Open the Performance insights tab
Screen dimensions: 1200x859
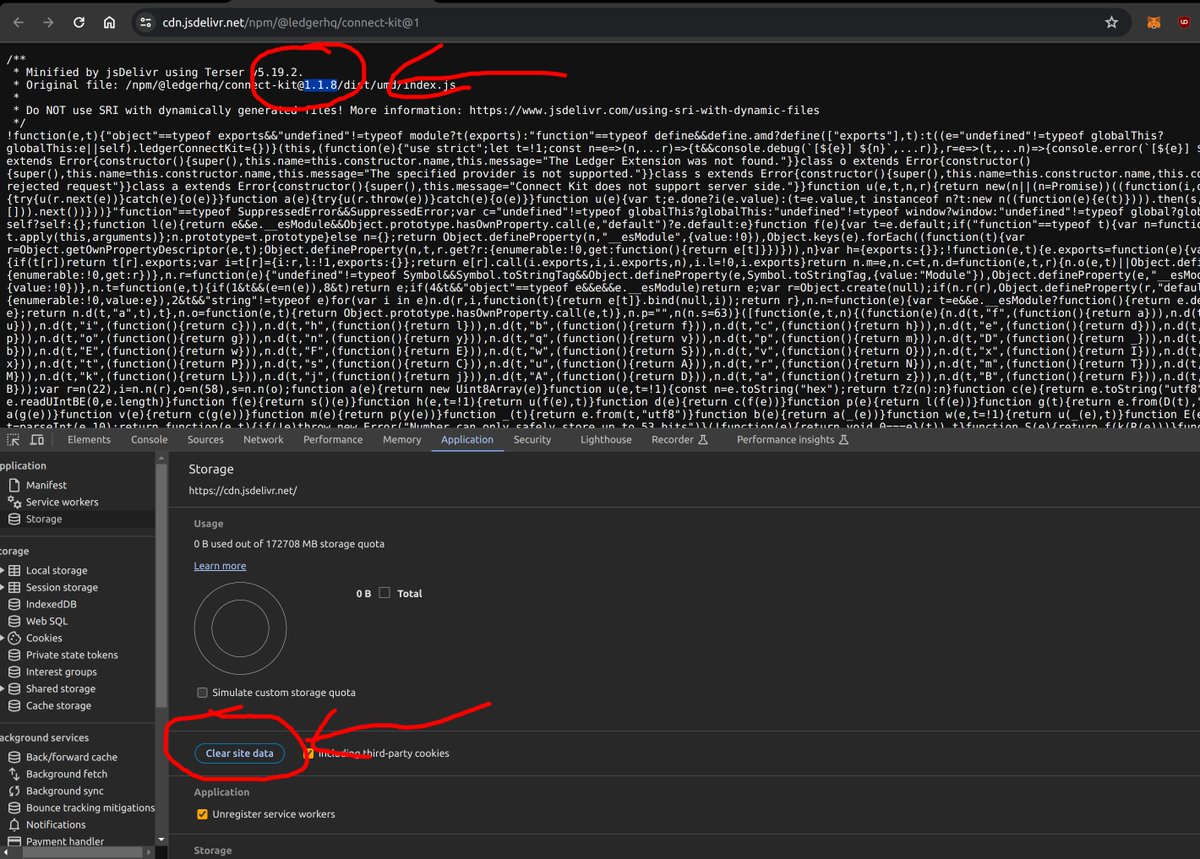[x=793, y=440]
